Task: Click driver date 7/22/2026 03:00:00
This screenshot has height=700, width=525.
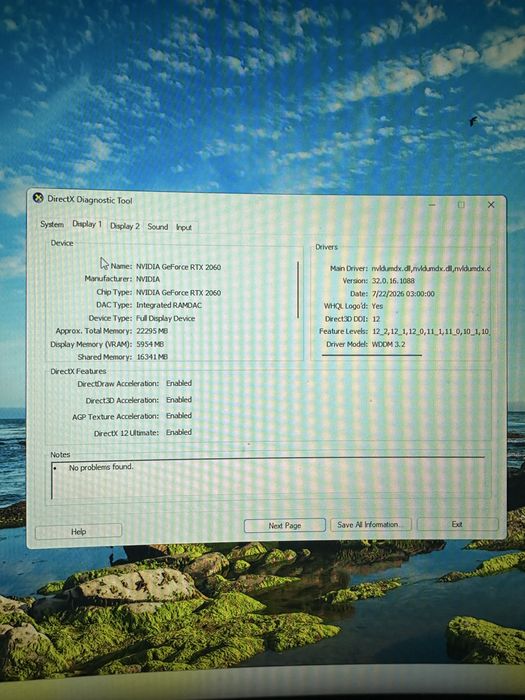Action: pyautogui.click(x=403, y=294)
